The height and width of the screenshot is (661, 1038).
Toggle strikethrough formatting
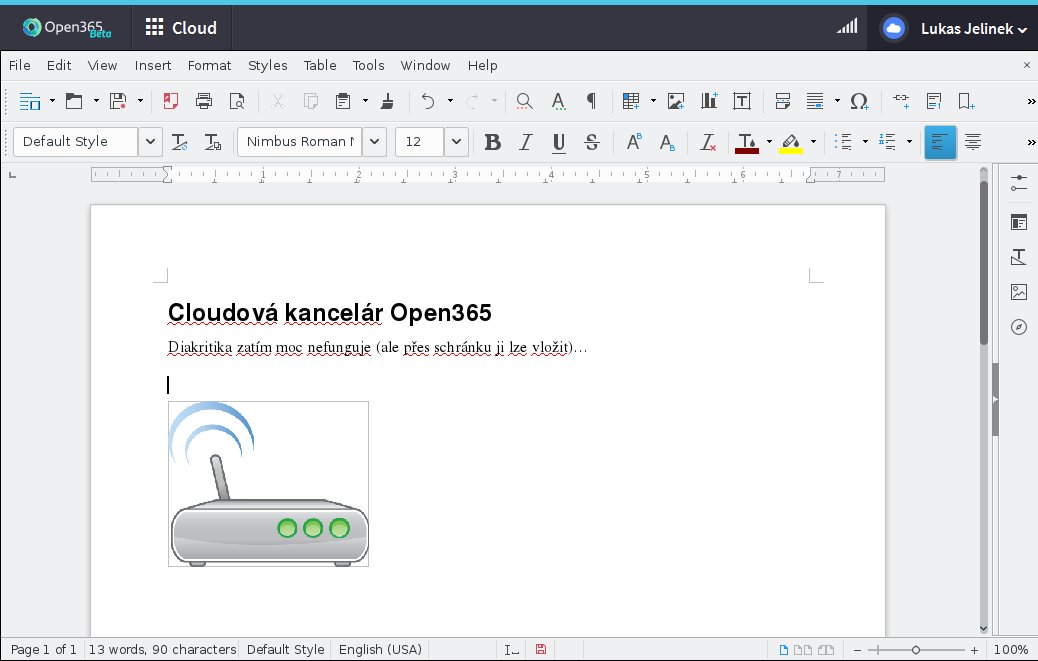pyautogui.click(x=592, y=142)
